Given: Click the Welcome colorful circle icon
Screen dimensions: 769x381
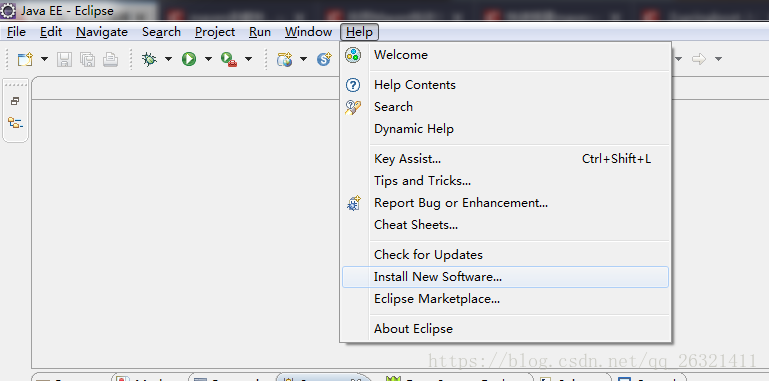Looking at the screenshot, I should (x=353, y=55).
